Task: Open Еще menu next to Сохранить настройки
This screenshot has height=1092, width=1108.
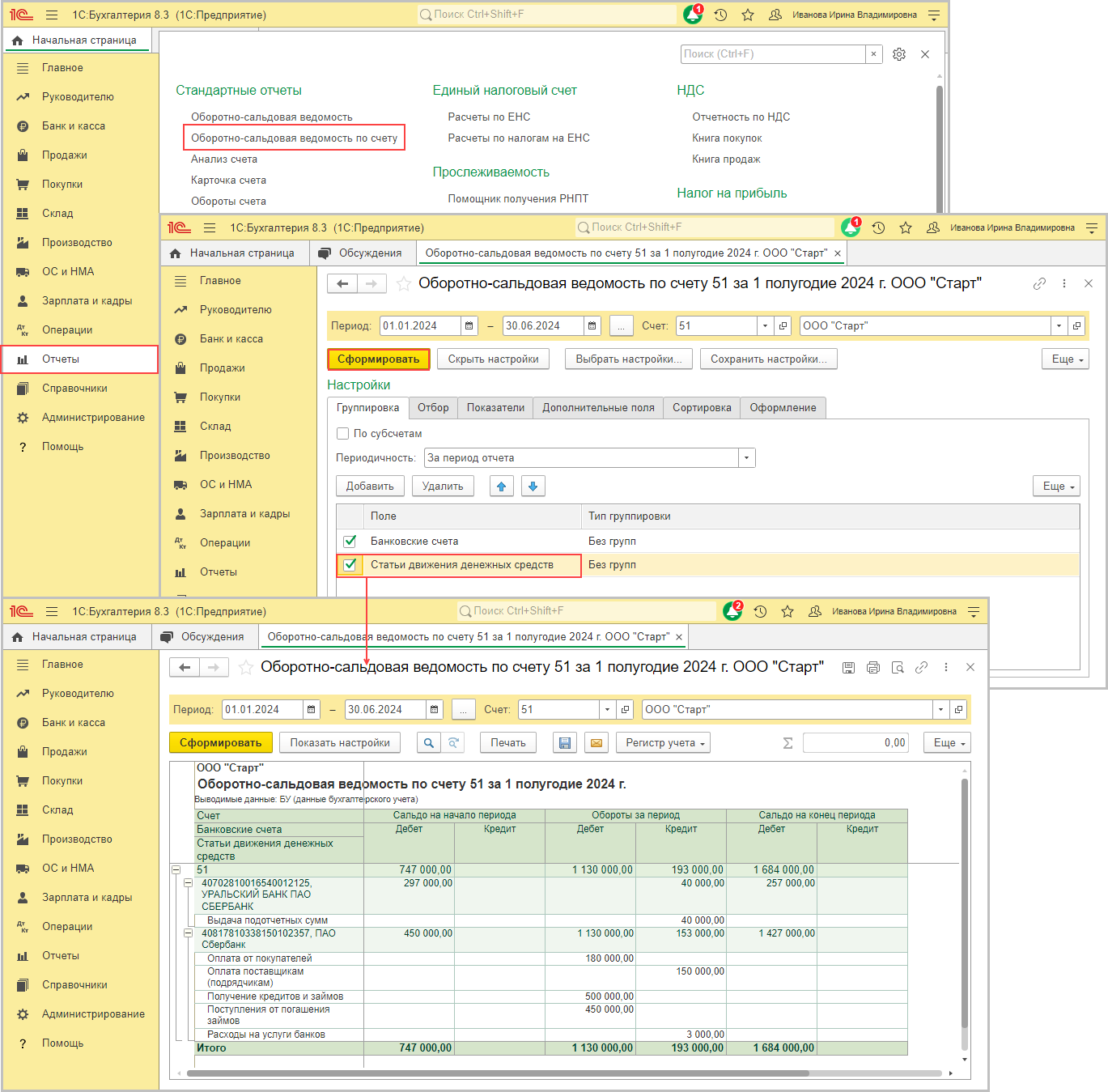Action: (1065, 359)
